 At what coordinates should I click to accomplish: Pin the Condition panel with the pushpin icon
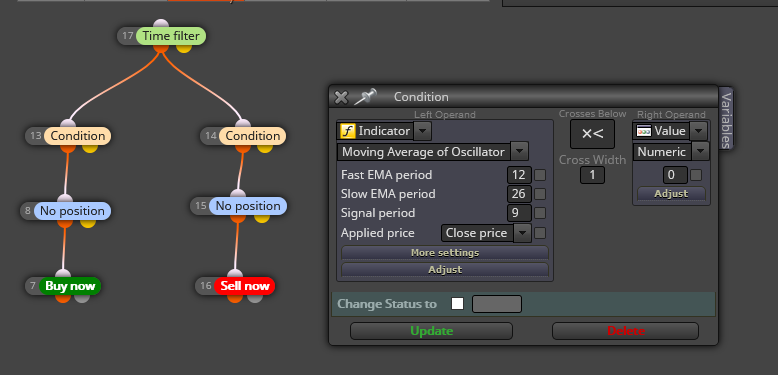365,97
